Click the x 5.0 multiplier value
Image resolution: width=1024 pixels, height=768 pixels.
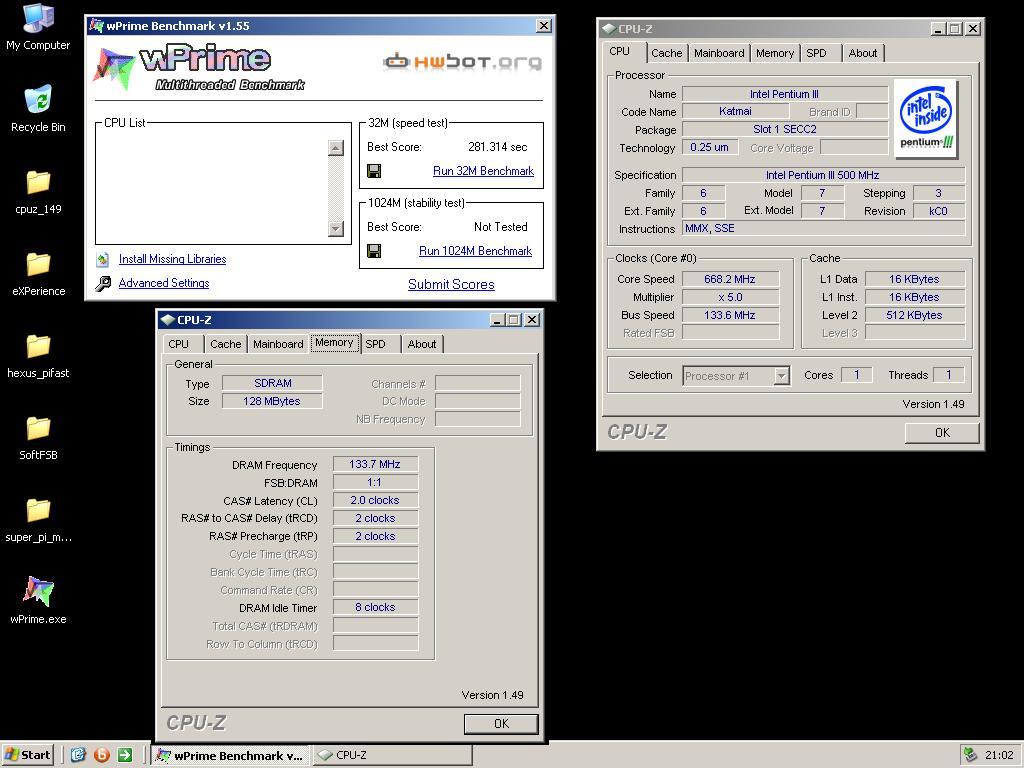click(730, 297)
